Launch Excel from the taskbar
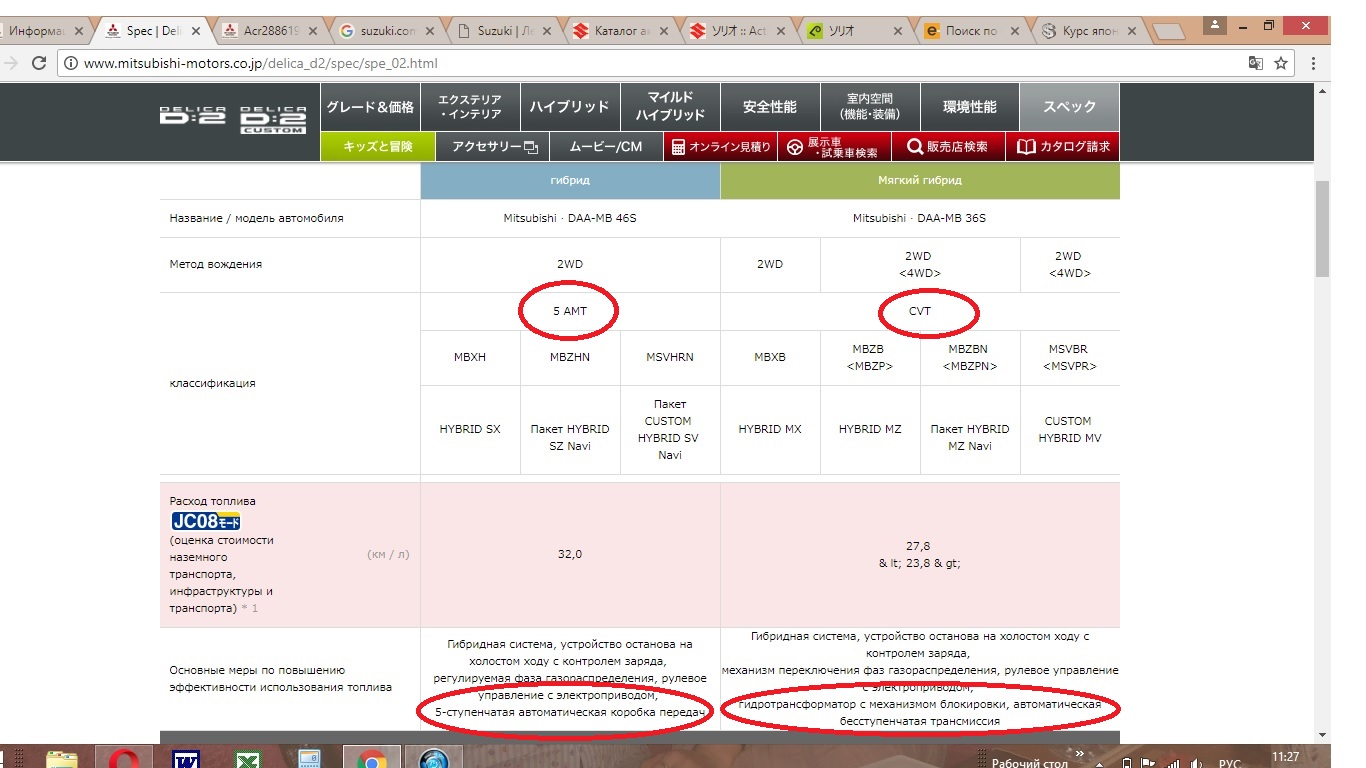Screen dimensions: 1366x768 pyautogui.click(x=248, y=760)
